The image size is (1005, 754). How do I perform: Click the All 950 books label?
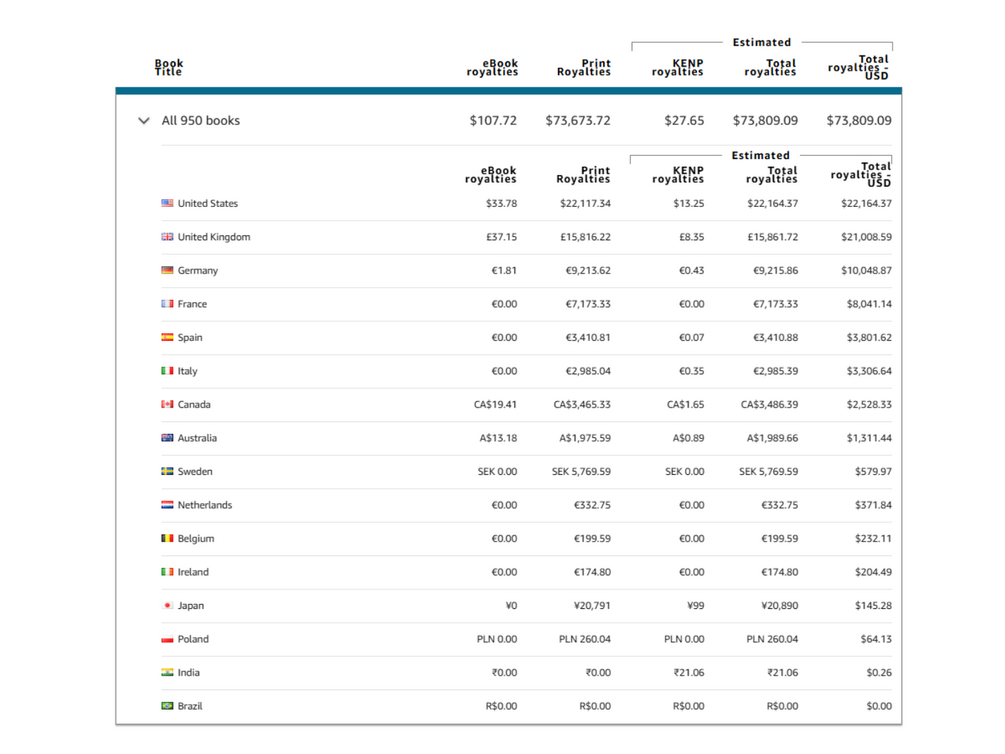(201, 121)
